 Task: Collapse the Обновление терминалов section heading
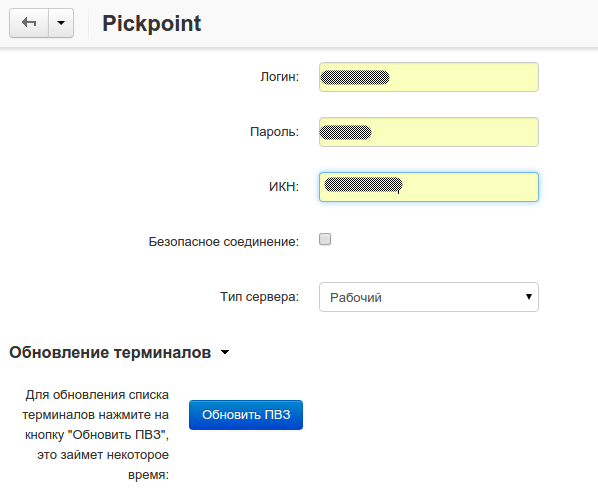(x=110, y=352)
